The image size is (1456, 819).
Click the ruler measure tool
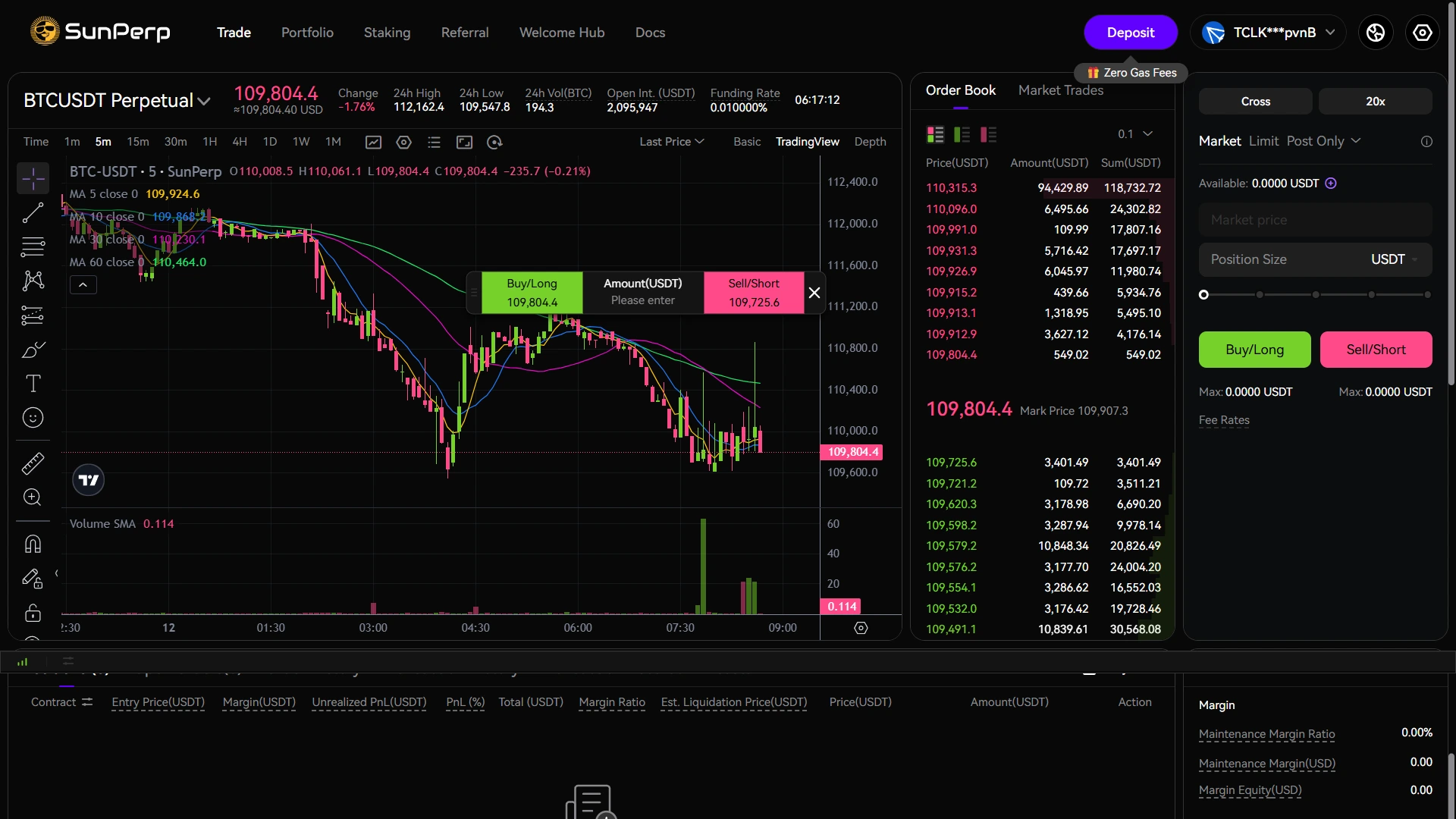[33, 463]
